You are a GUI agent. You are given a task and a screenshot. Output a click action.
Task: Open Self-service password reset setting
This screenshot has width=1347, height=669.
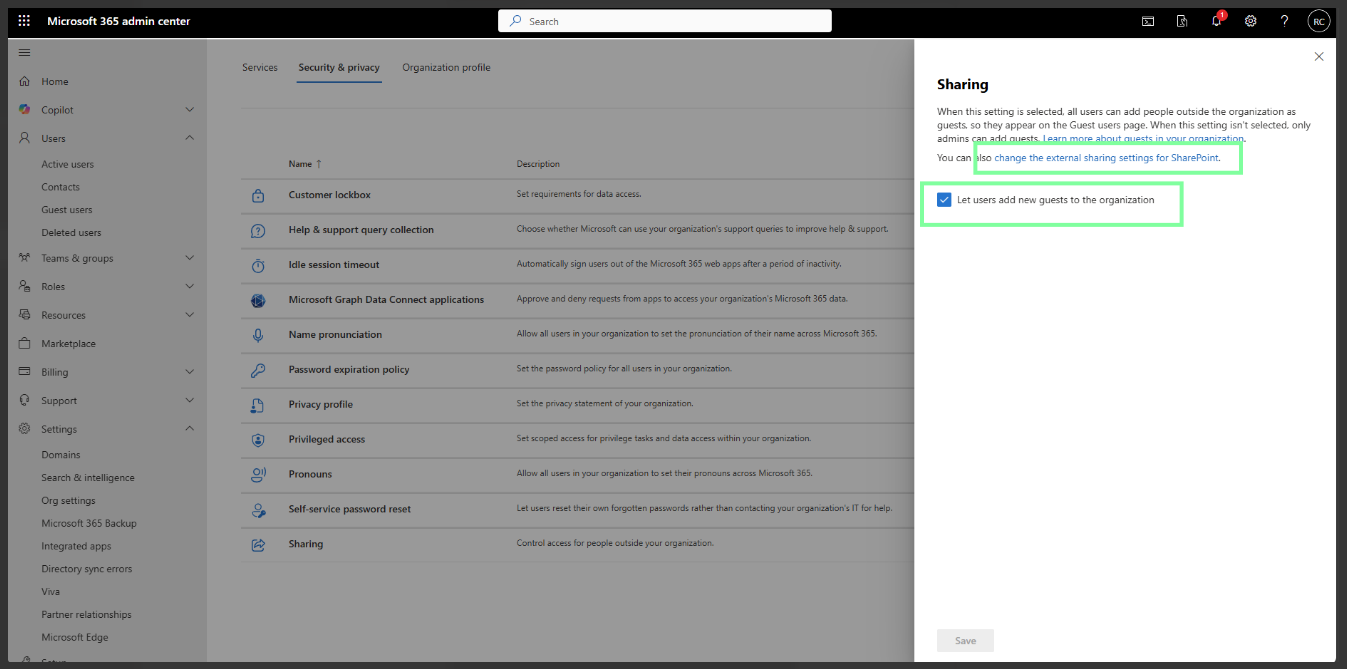(x=350, y=509)
